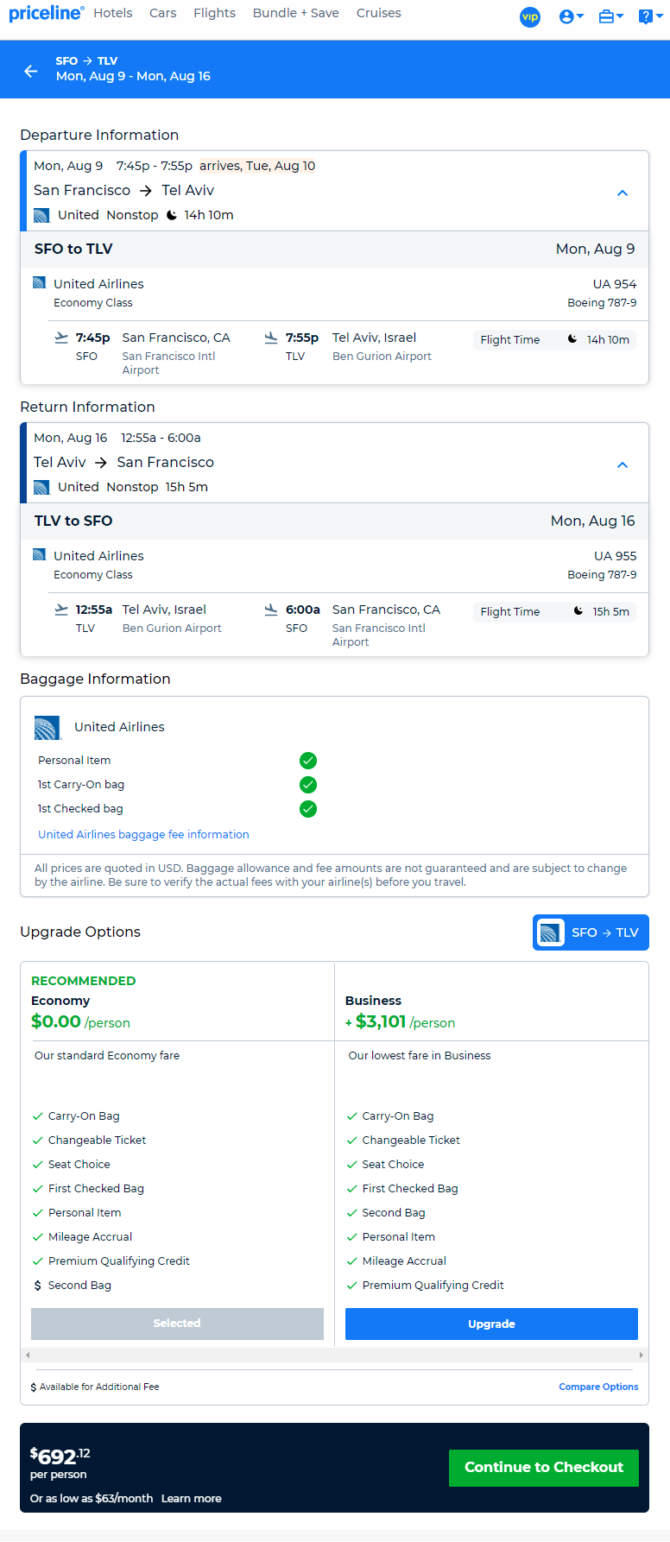Screen dimensions: 670x1542
Task: Click the upgrade options horizontal scrollbar
Action: (335, 1354)
